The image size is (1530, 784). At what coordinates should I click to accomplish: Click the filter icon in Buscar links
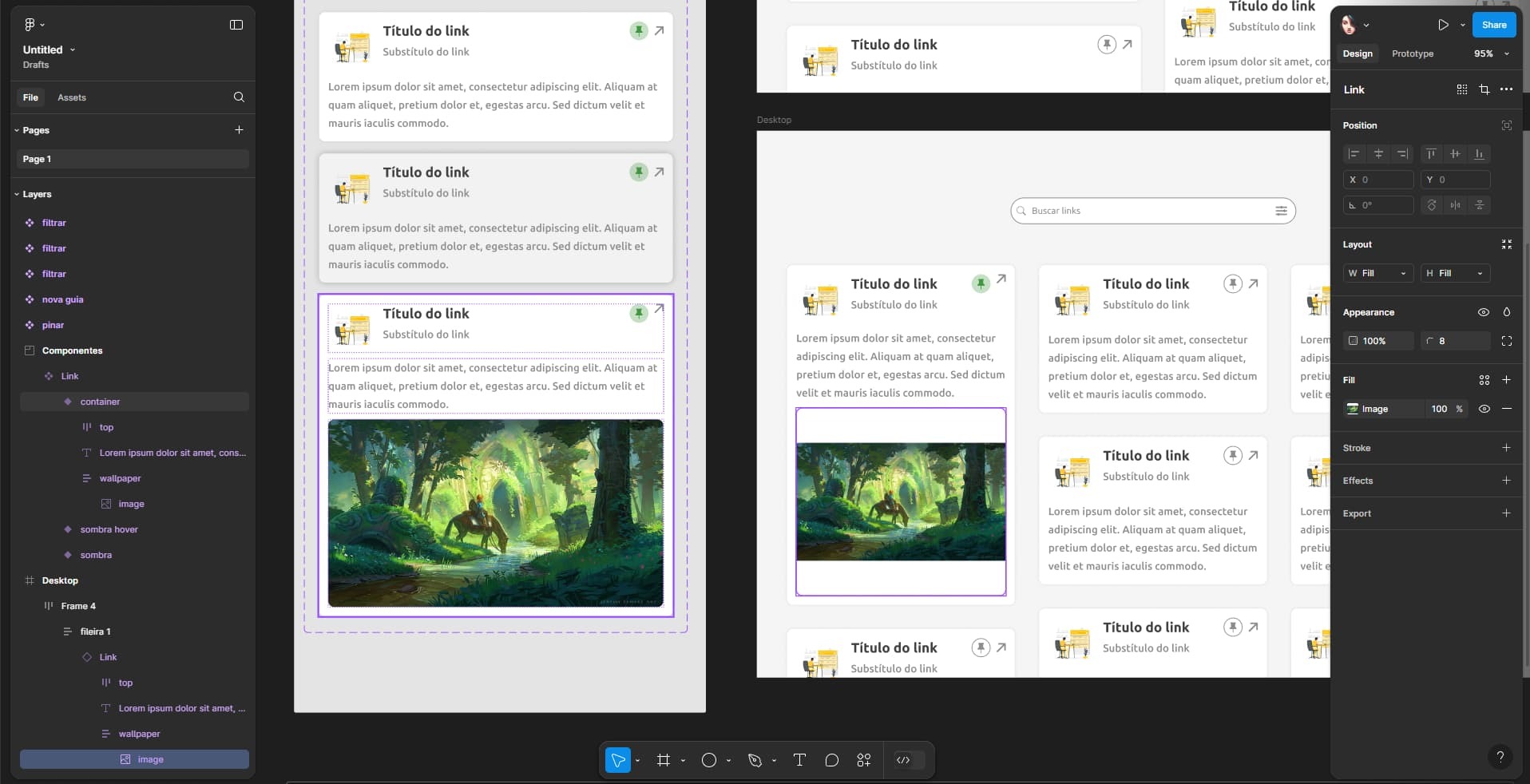(x=1281, y=211)
